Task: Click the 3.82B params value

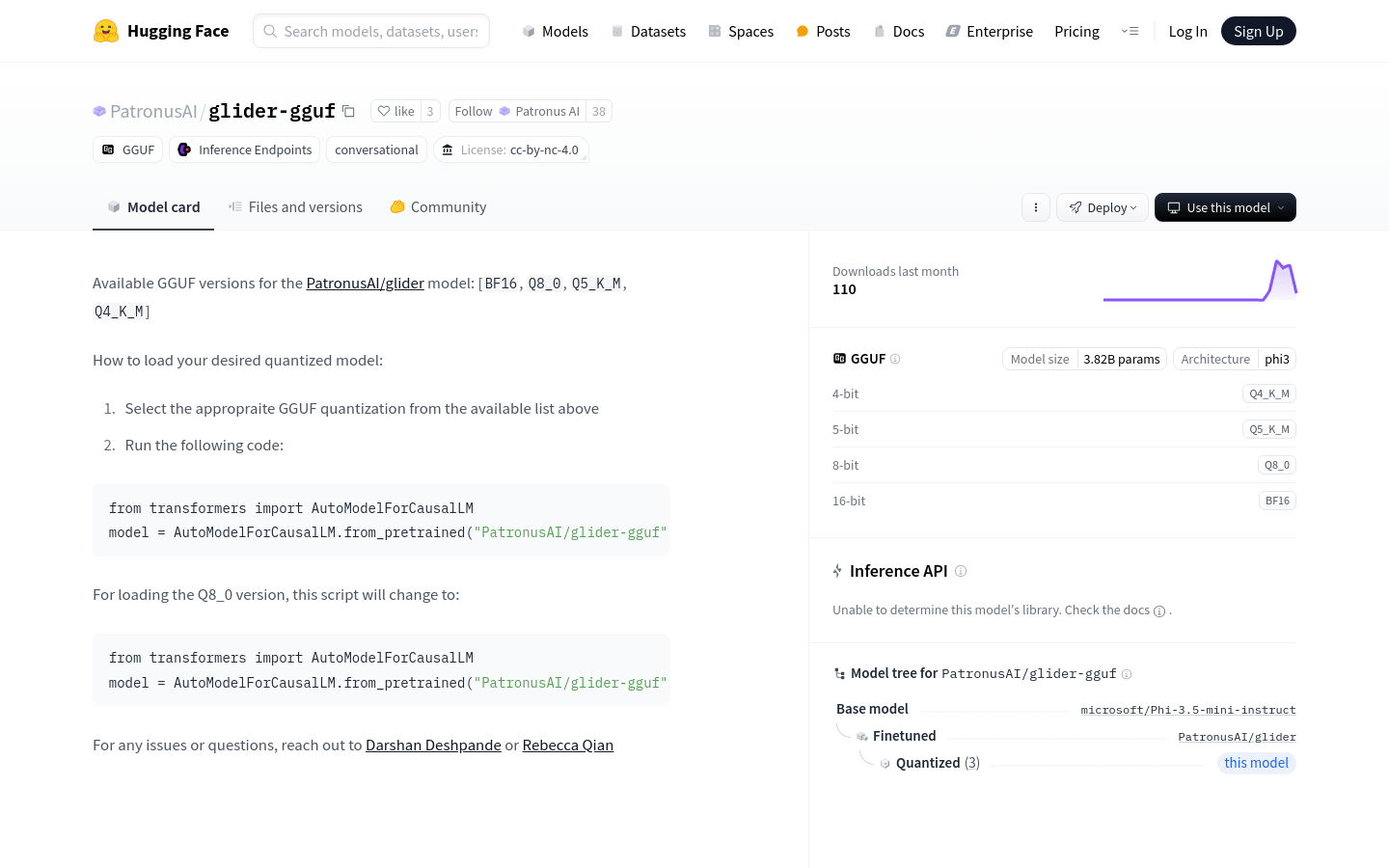Action: [x=1122, y=359]
